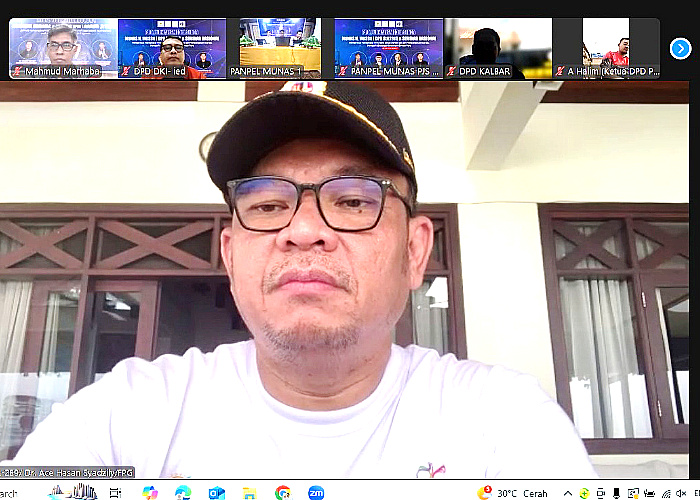Select A Halim's video thumbnail
The width and height of the screenshot is (700, 500).
coord(606,48)
